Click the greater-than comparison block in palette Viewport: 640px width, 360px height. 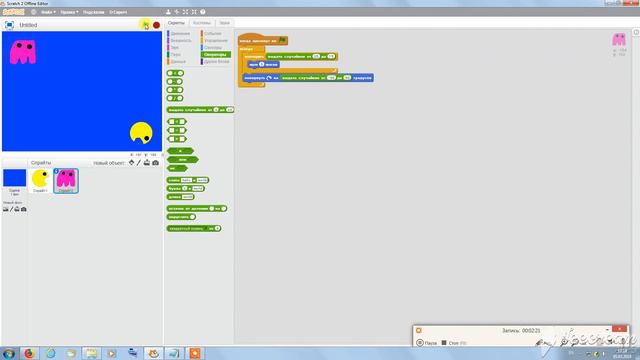point(177,139)
